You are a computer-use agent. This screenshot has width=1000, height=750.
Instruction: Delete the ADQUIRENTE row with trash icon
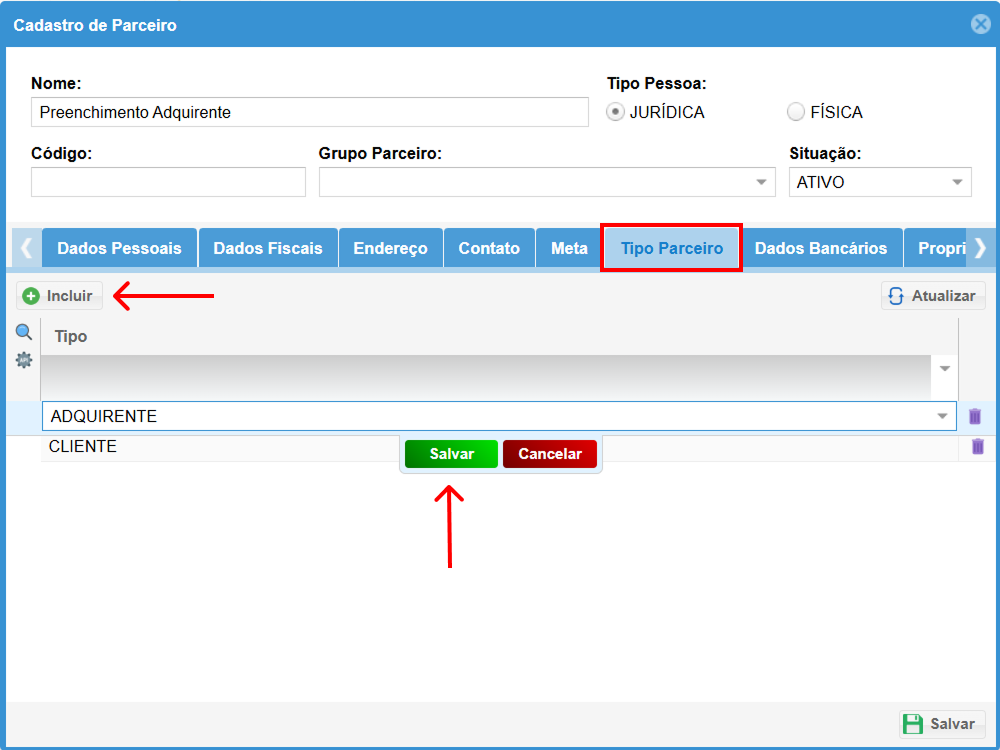coord(975,416)
